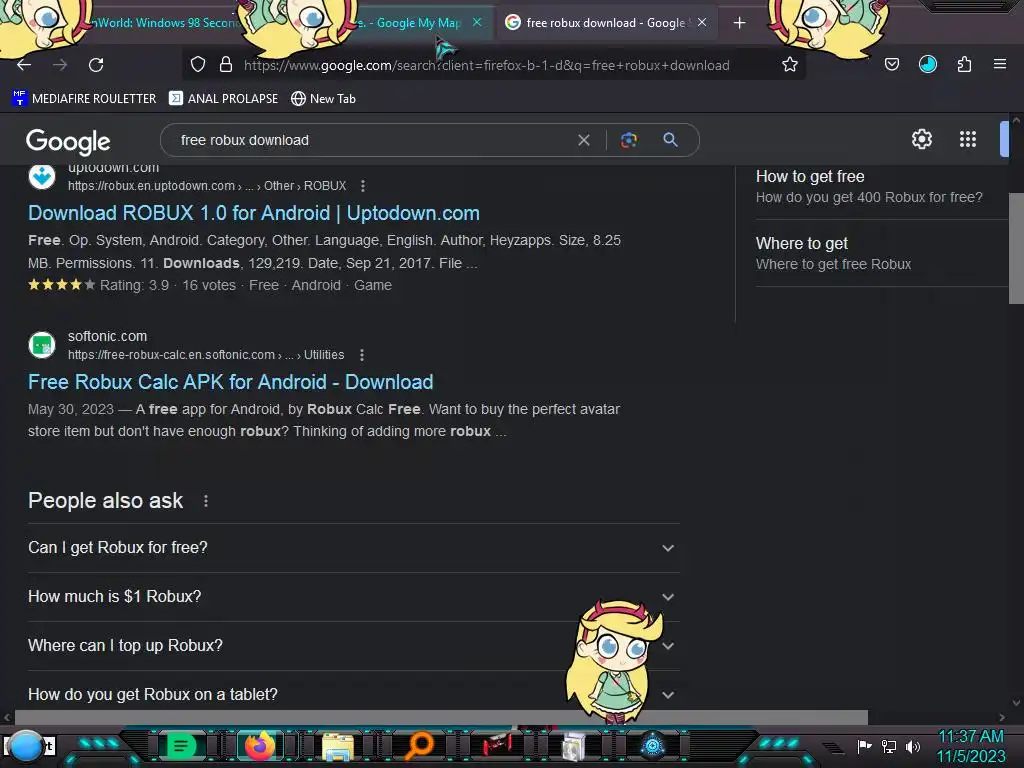The height and width of the screenshot is (768, 1024).
Task: Click the network icon in tray
Action: 889,746
